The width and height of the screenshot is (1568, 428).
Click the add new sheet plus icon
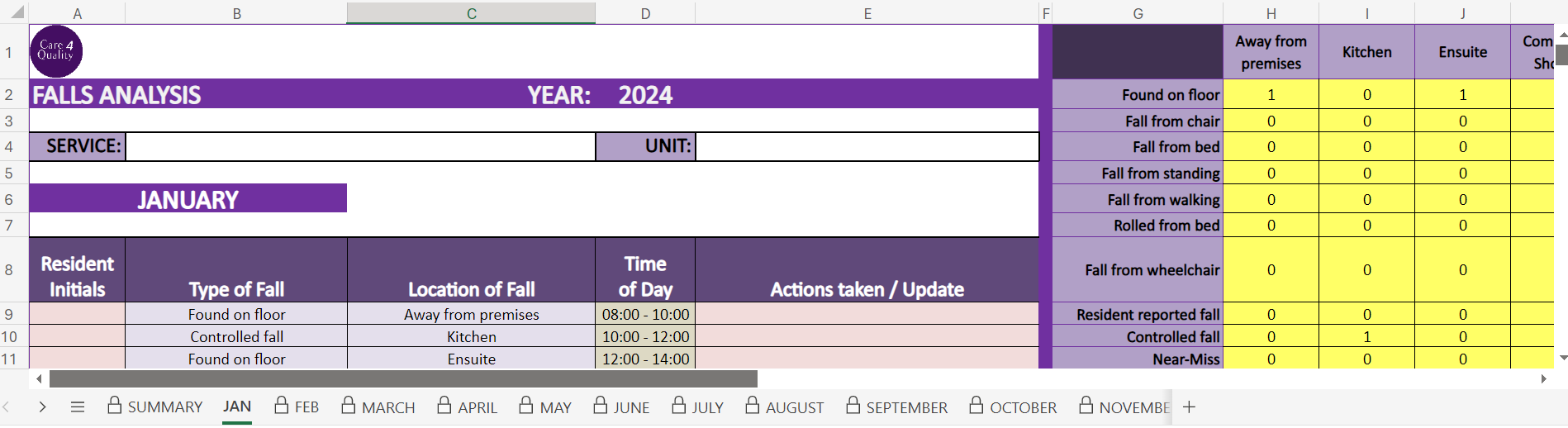(x=1189, y=407)
